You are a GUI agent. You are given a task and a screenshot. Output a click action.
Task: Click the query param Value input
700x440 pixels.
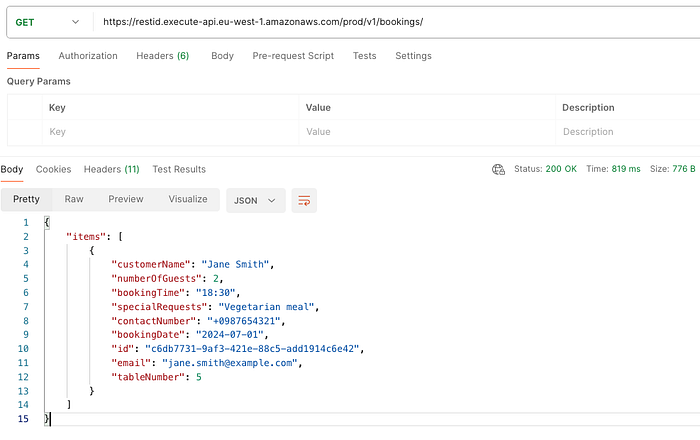(427, 131)
